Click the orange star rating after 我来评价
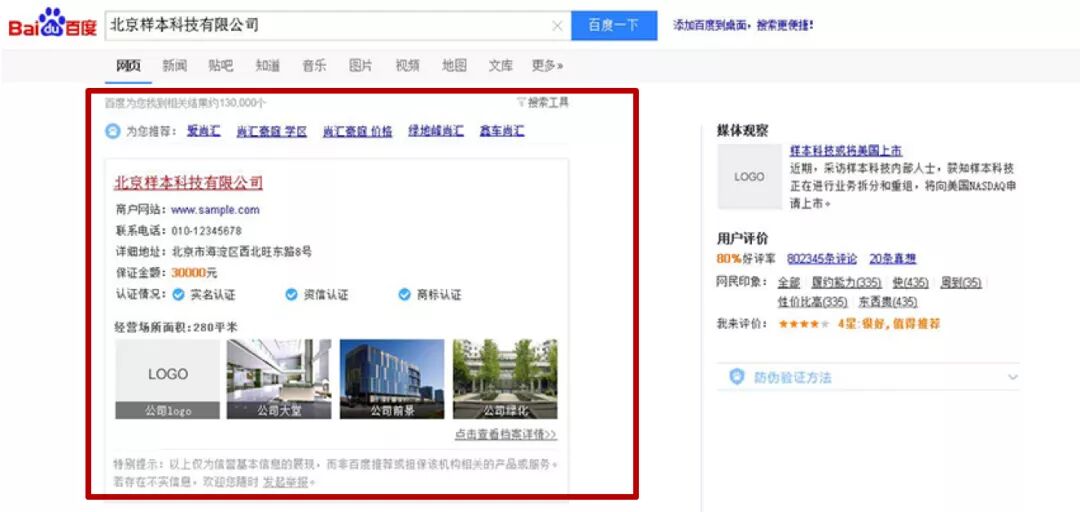The height and width of the screenshot is (512, 1080). [x=804, y=324]
